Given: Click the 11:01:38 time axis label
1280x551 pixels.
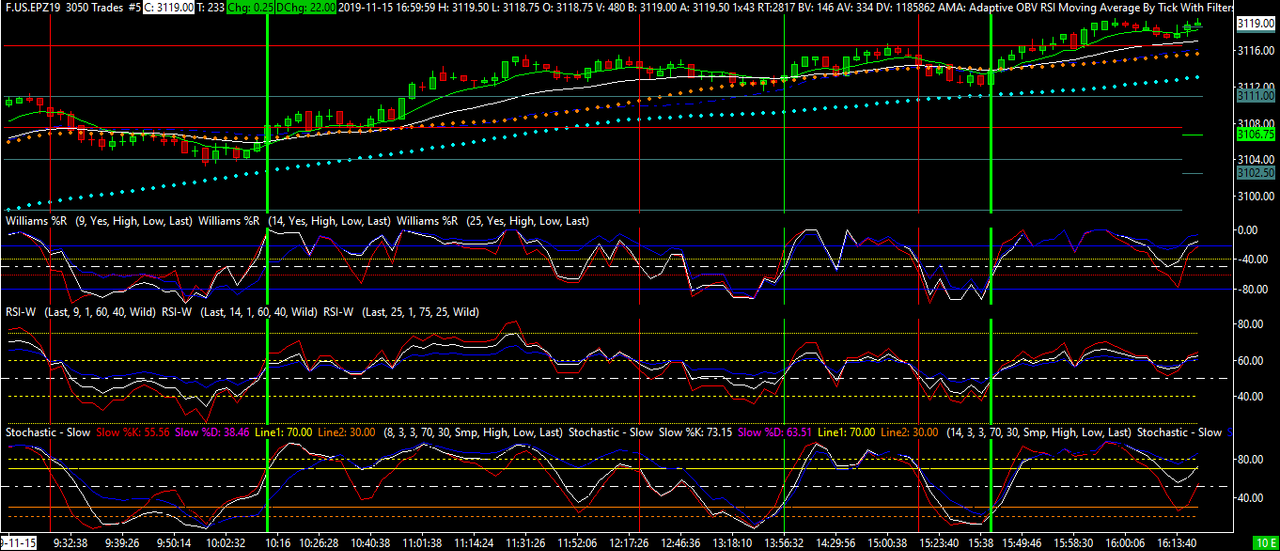Looking at the screenshot, I should [x=421, y=543].
